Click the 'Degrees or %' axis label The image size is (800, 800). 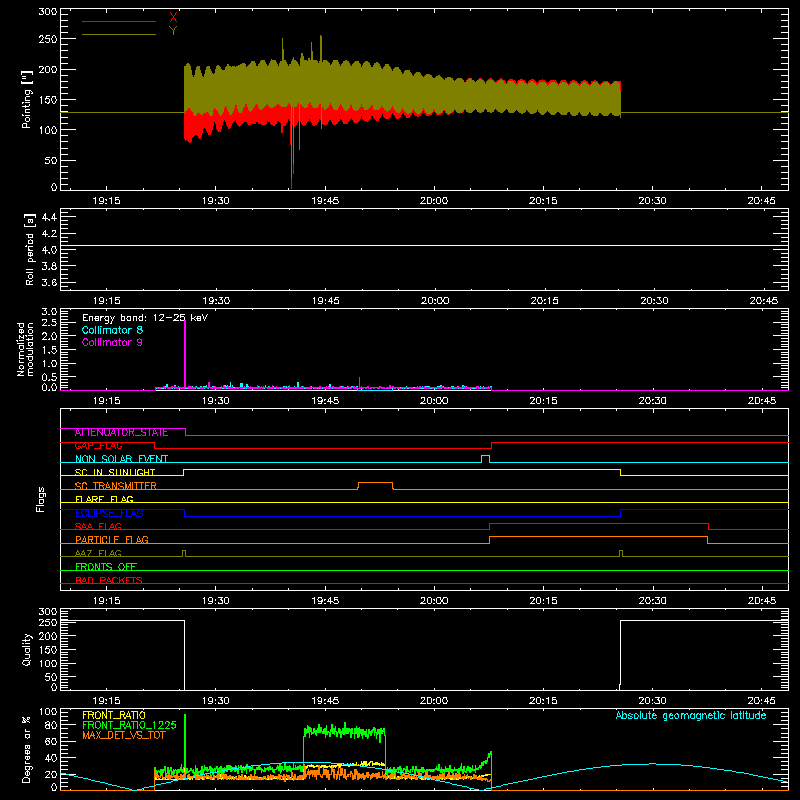coord(27,750)
